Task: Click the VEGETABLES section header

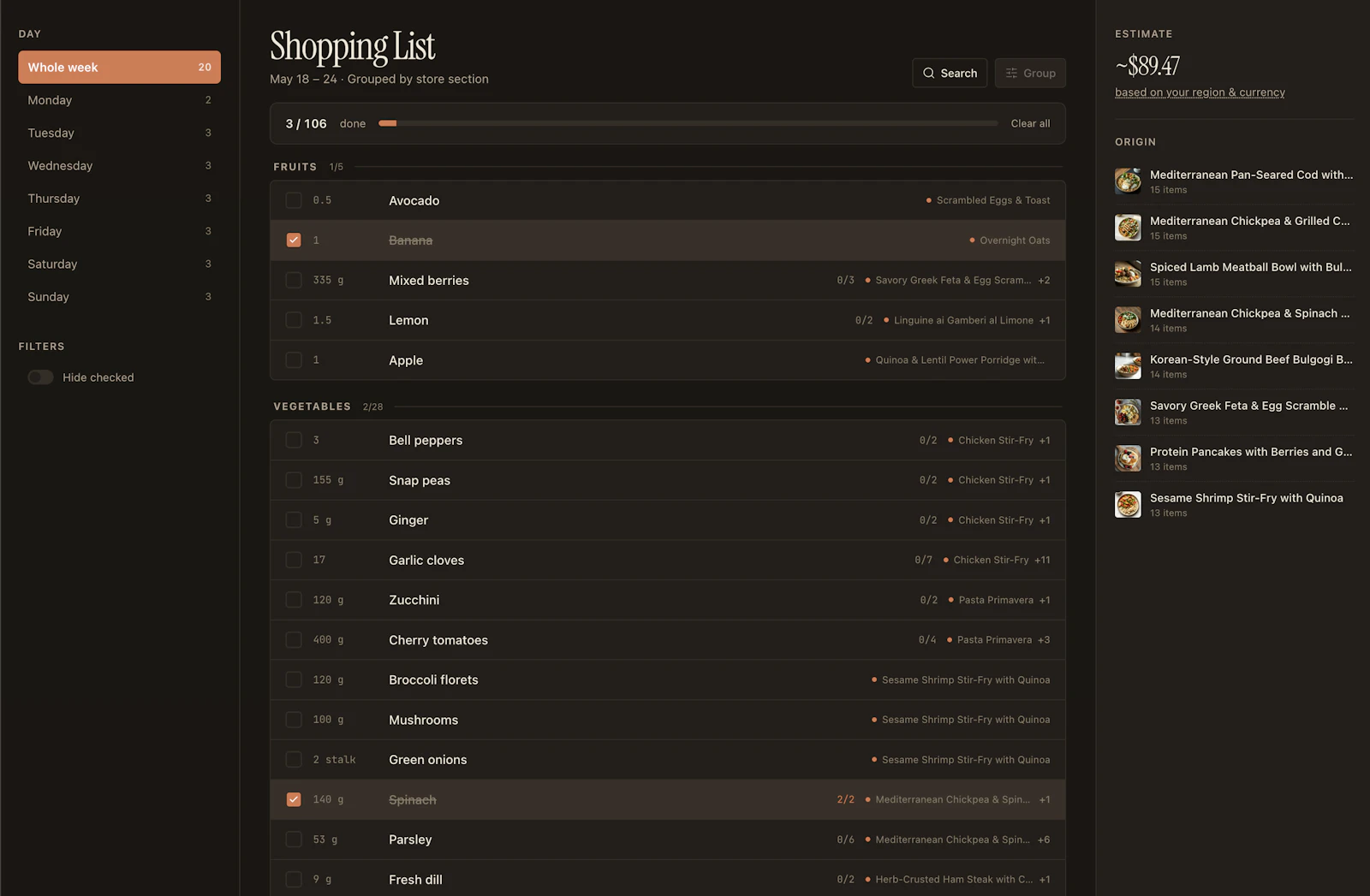Action: click(312, 406)
